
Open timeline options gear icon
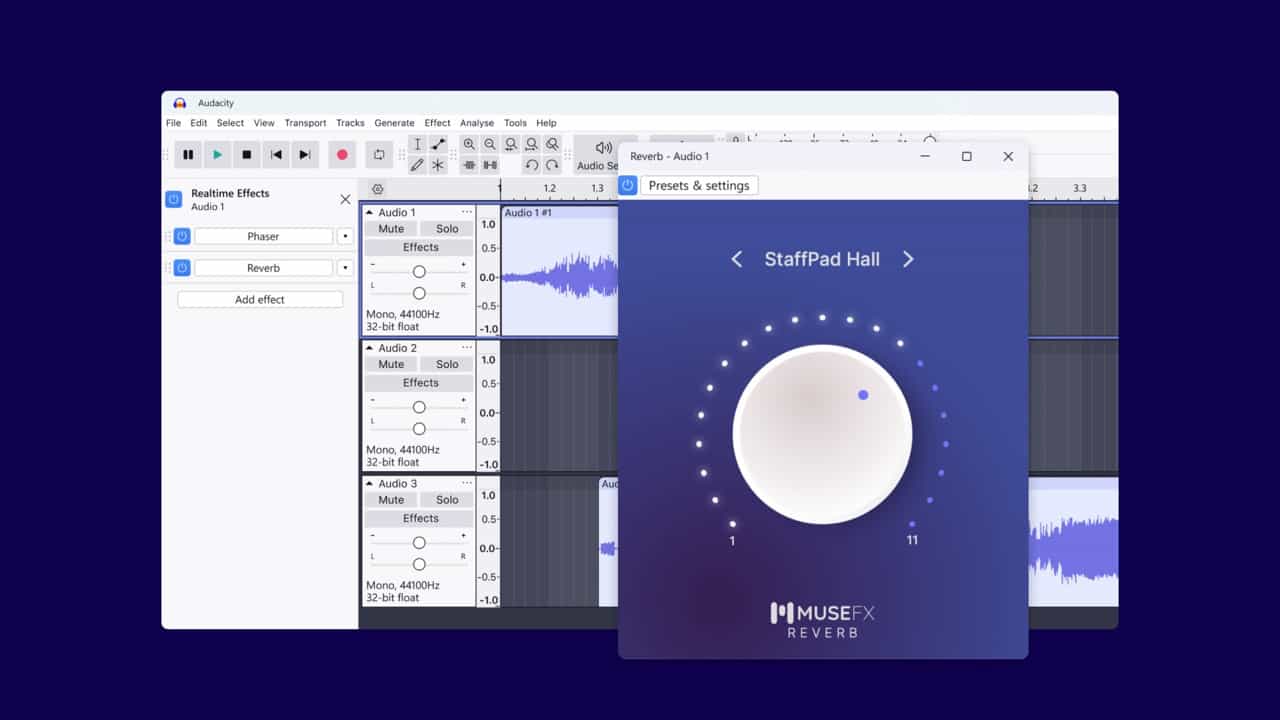(x=377, y=189)
